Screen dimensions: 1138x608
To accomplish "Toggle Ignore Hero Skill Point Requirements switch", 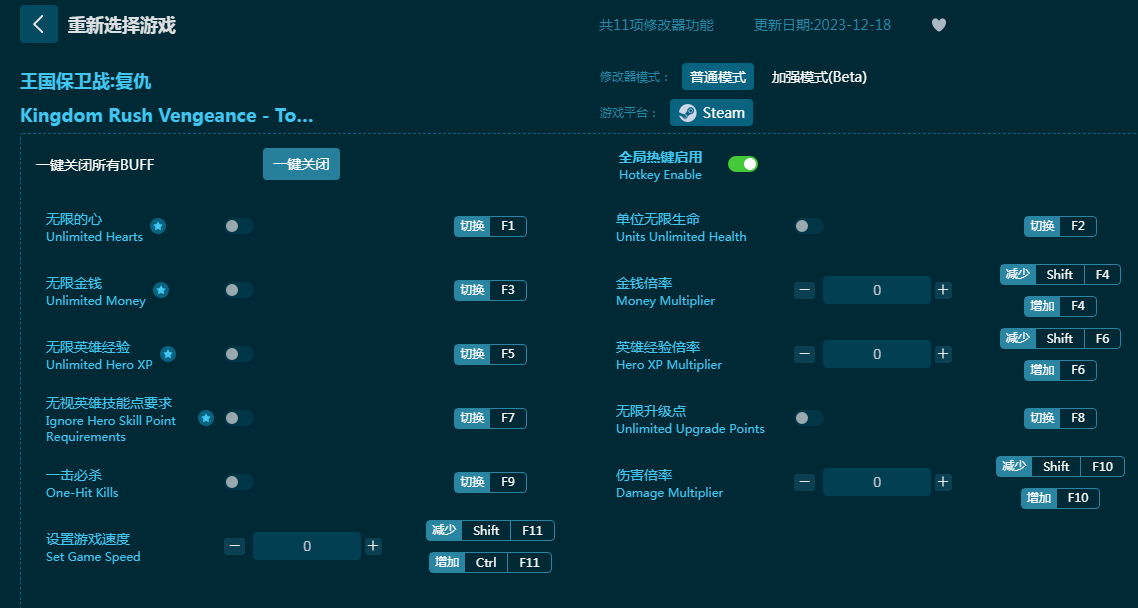I will pos(238,418).
